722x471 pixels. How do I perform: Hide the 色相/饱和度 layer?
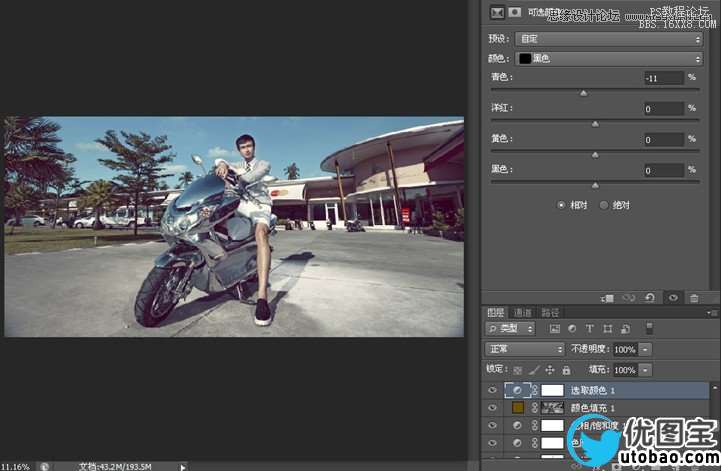click(492, 425)
